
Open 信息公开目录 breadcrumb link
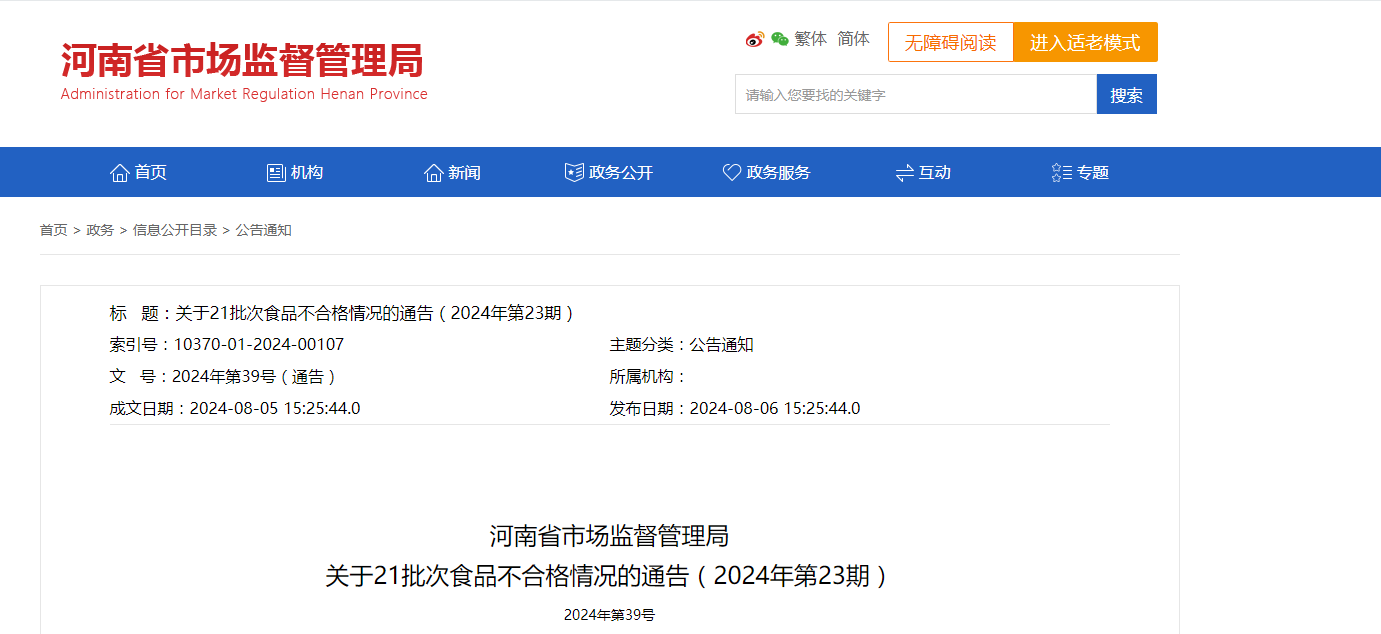point(175,230)
